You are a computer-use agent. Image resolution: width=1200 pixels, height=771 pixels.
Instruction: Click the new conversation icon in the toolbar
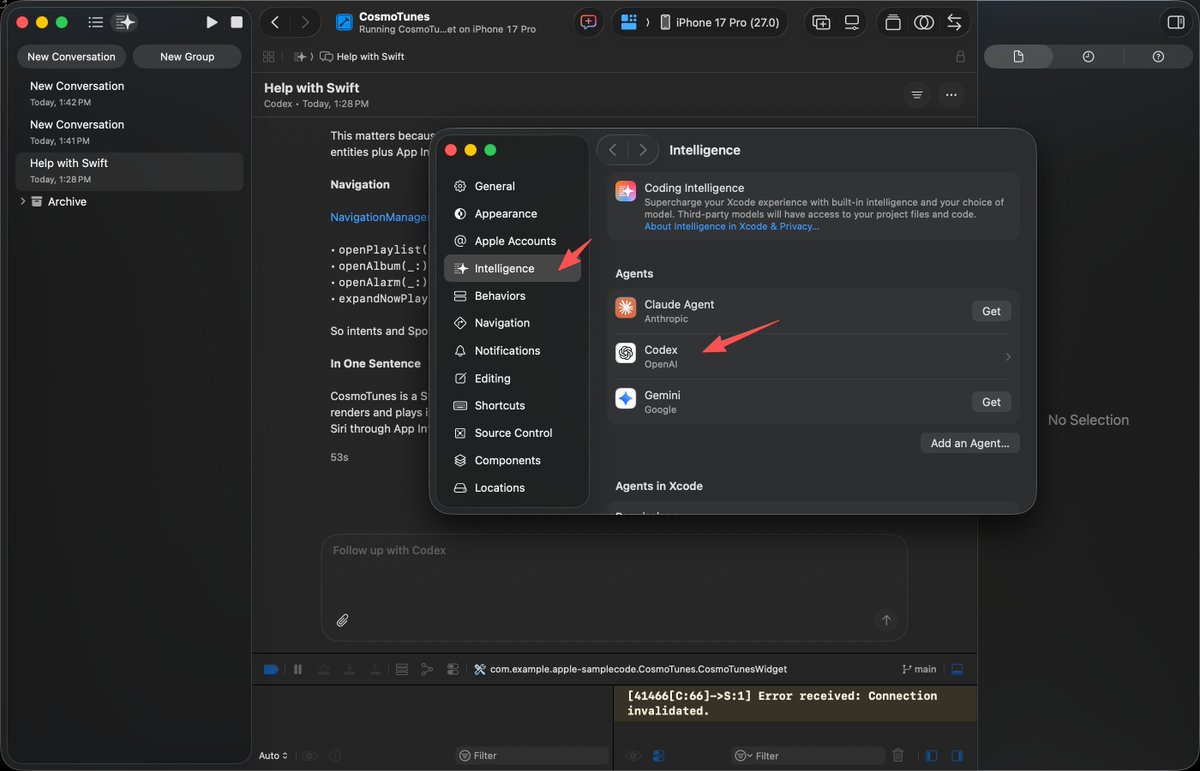tap(588, 22)
